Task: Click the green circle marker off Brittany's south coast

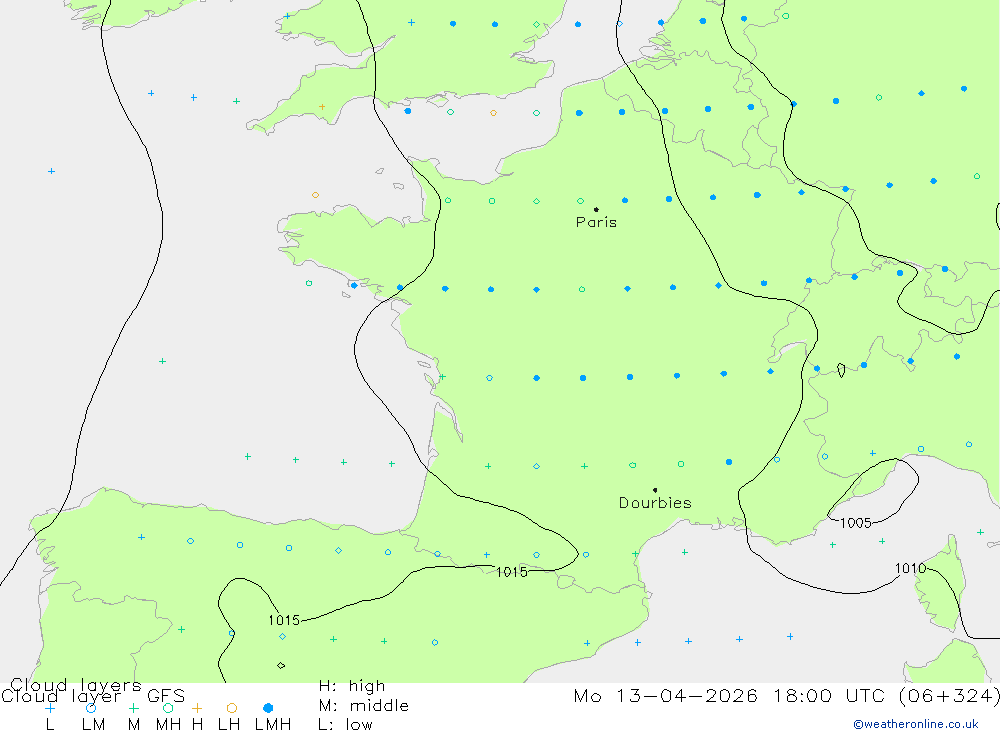Action: (x=309, y=283)
